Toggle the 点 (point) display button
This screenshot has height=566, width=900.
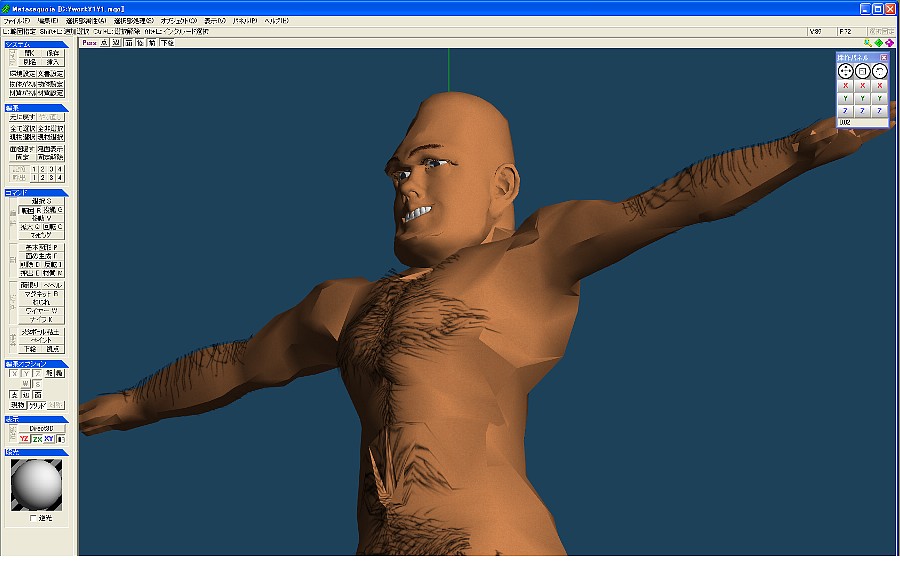[x=104, y=43]
